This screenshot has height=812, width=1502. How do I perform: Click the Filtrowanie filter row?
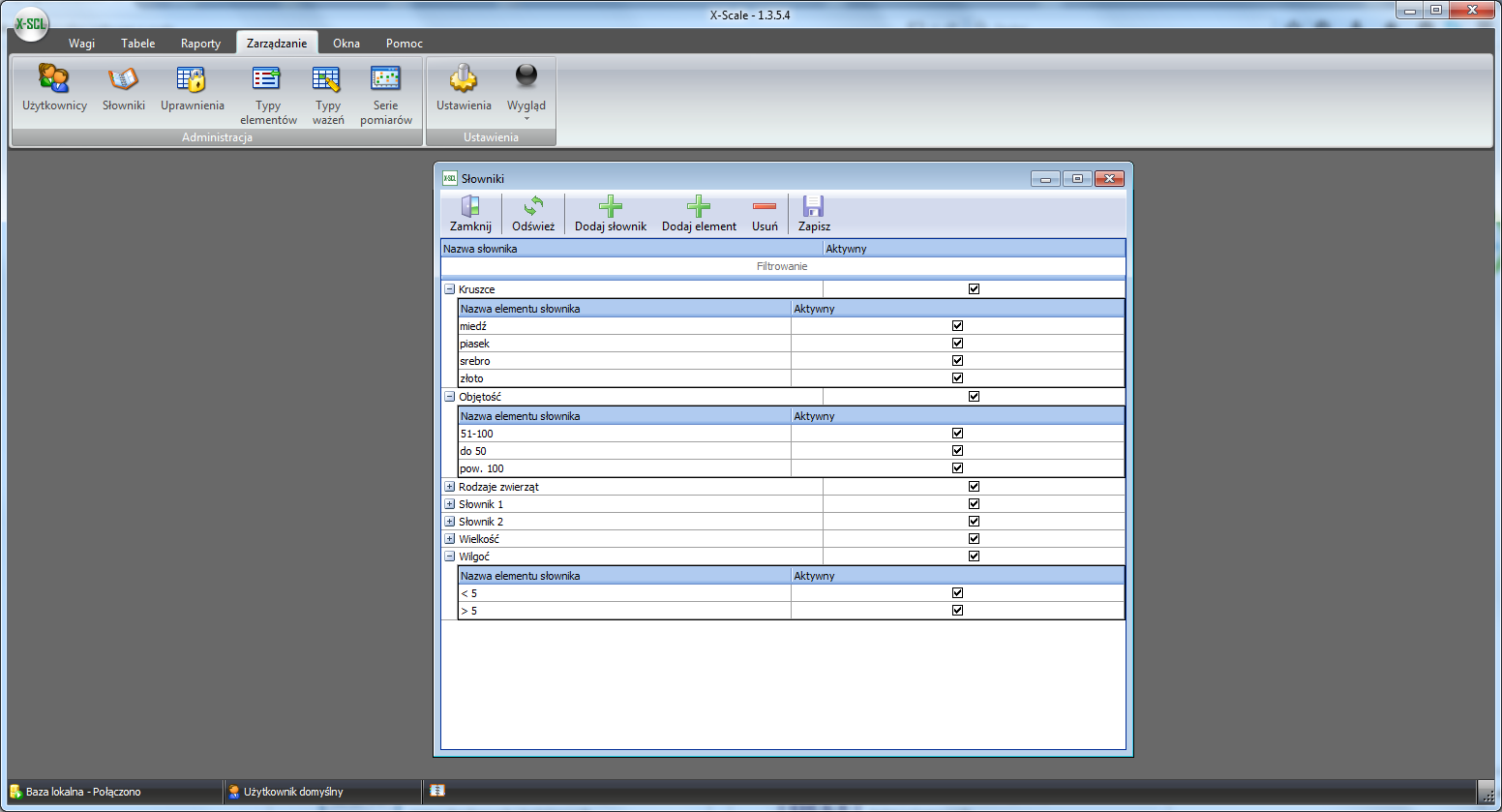[x=782, y=266]
